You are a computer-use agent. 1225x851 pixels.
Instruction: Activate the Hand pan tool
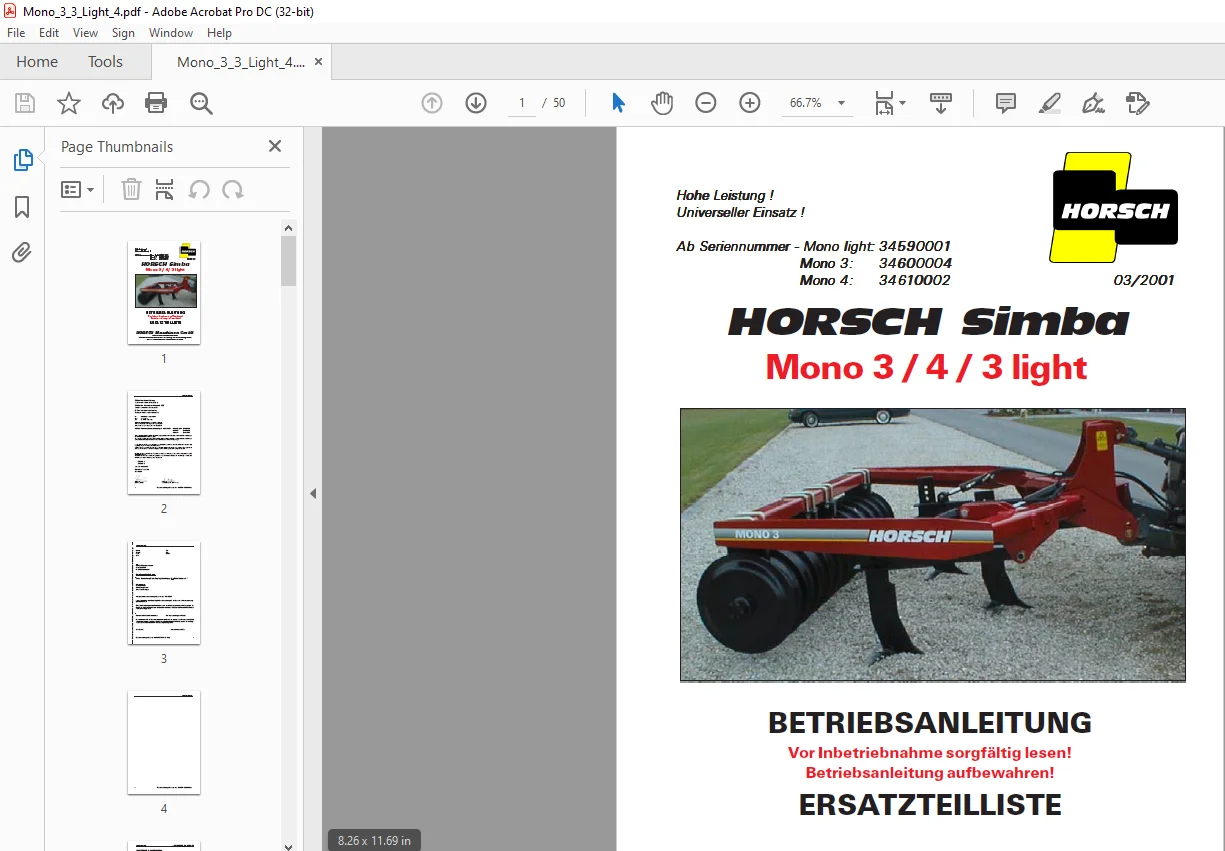point(662,103)
